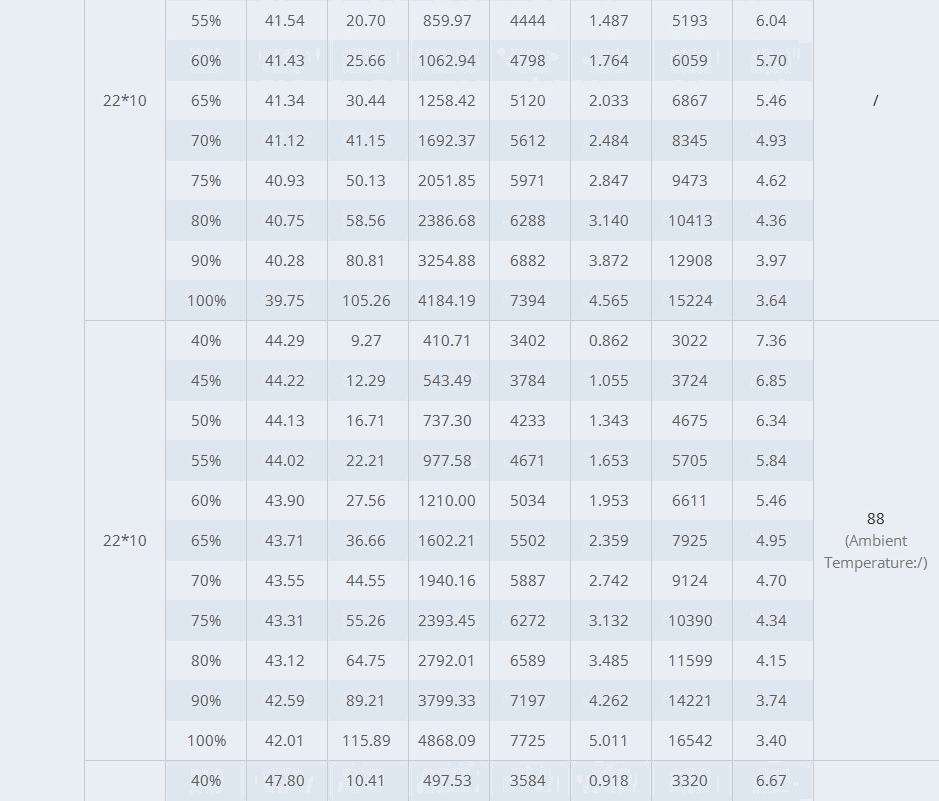
Task: Select the 1210.00 power value
Action: pos(447,500)
